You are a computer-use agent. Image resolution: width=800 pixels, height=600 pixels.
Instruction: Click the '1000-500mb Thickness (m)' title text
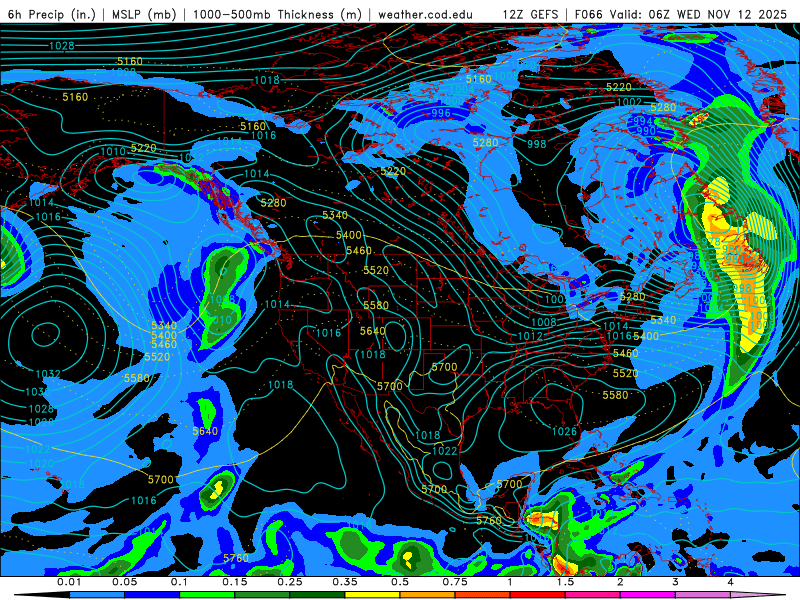click(x=277, y=14)
